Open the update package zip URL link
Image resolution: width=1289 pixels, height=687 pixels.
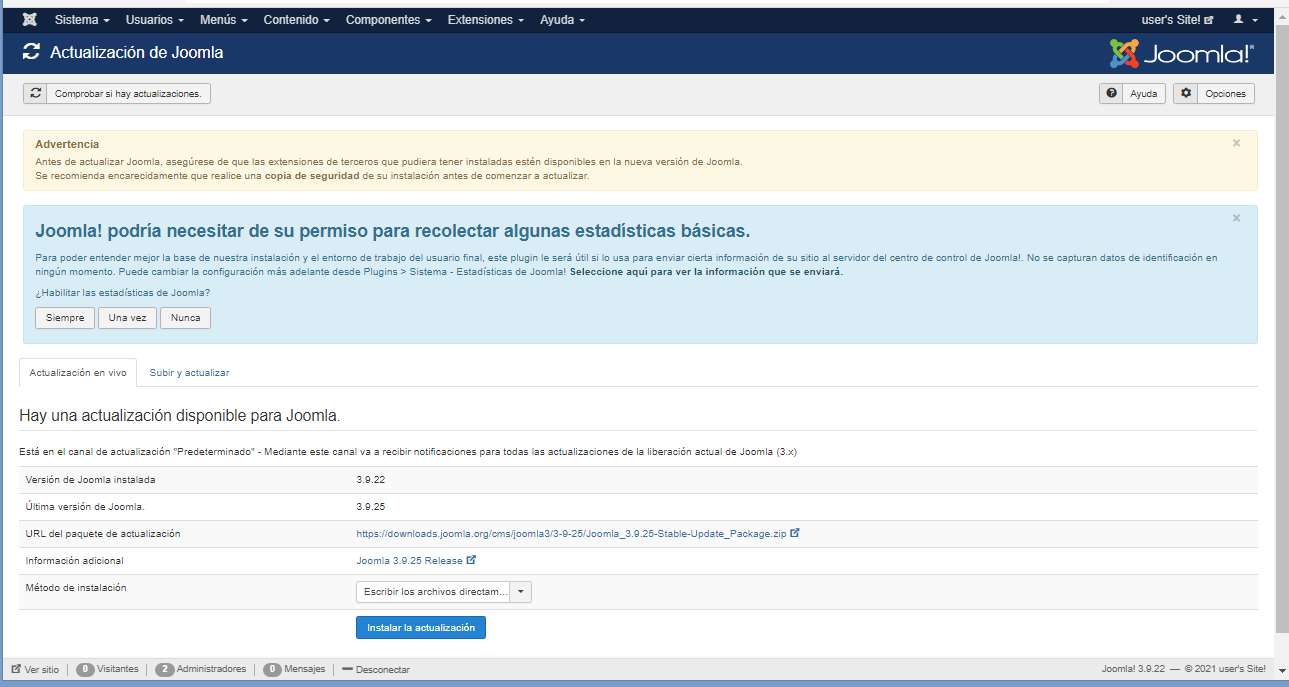[571, 534]
